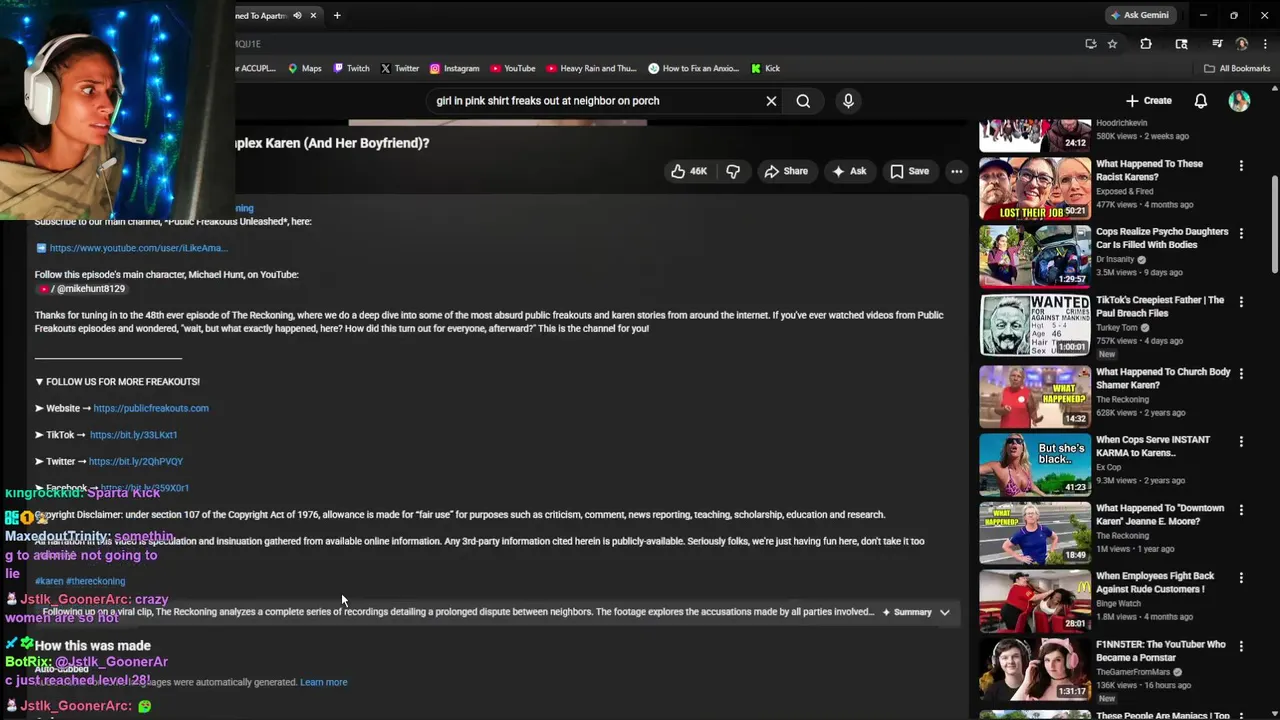Click the #karen hashtag
This screenshot has height=720, width=1280.
(49, 581)
